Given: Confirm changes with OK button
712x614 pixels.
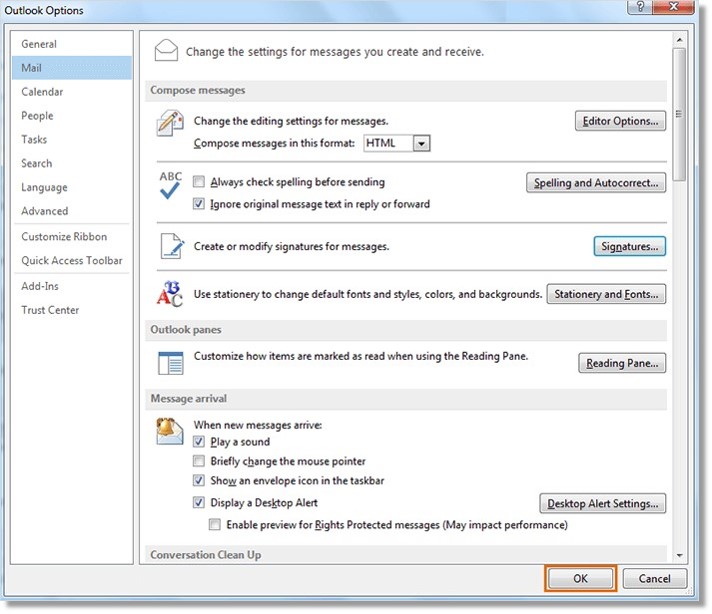Looking at the screenshot, I should click(580, 579).
